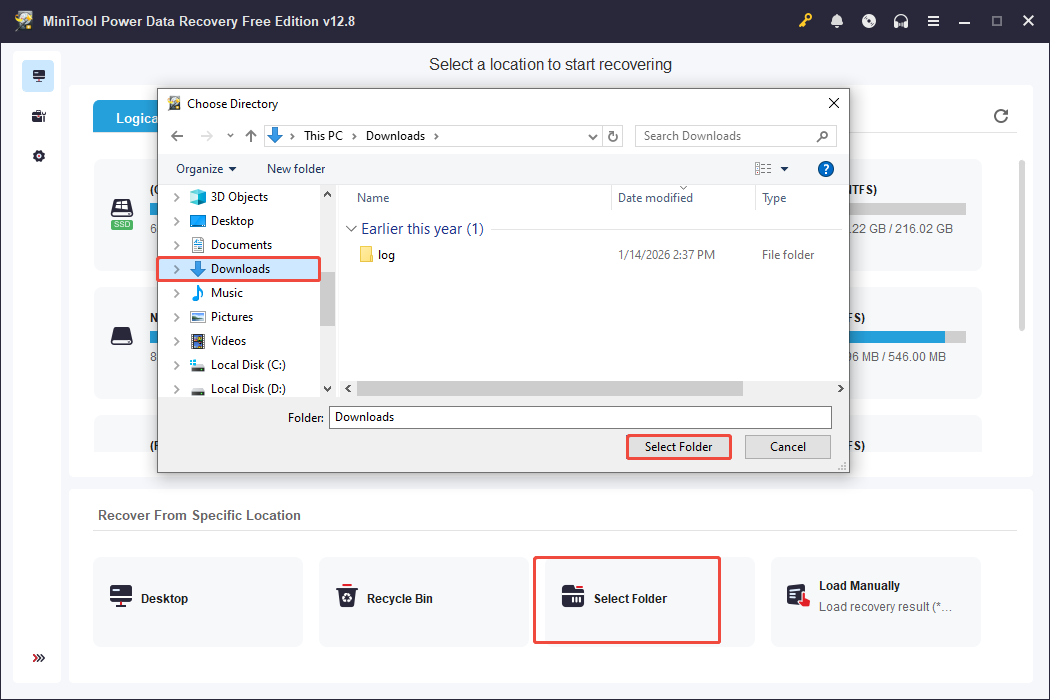The width and height of the screenshot is (1050, 700).
Task: Click the main window vertical scrollbar
Action: click(x=1022, y=244)
